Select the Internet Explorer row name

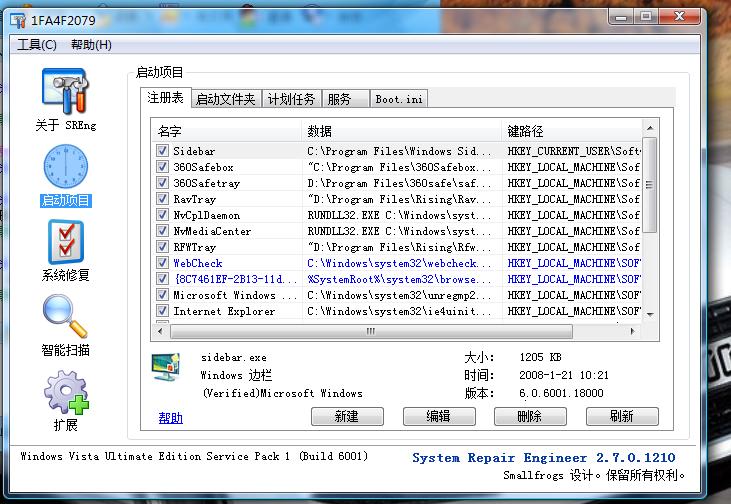[224, 311]
